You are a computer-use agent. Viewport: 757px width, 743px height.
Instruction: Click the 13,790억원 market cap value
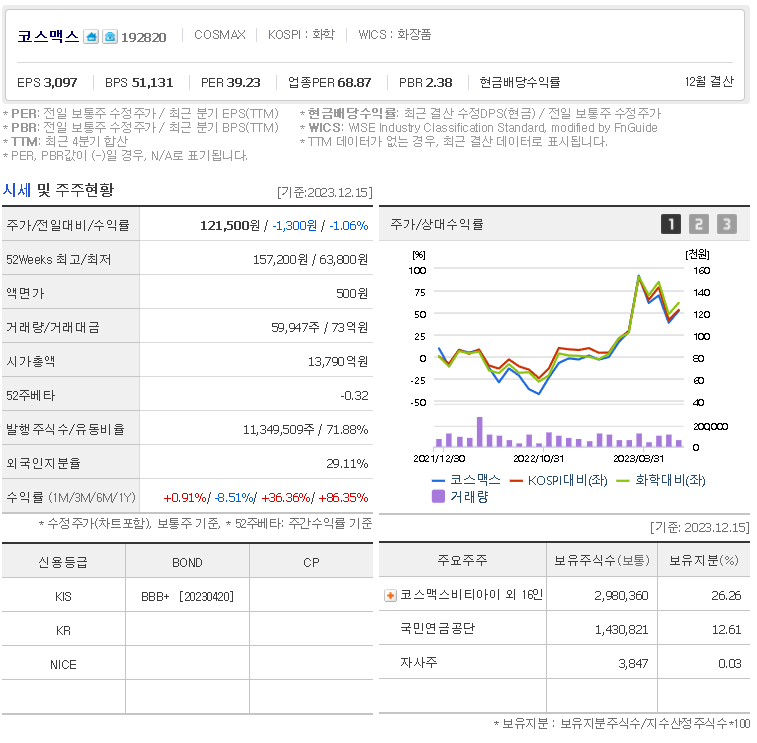(338, 362)
